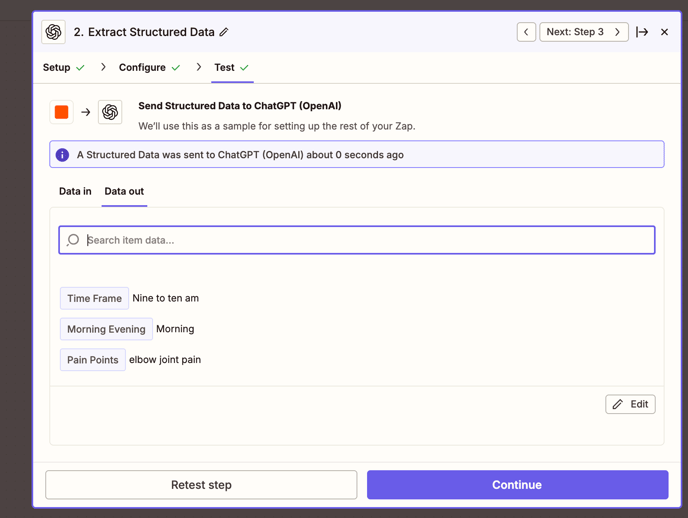Click the Edit button

pyautogui.click(x=630, y=404)
